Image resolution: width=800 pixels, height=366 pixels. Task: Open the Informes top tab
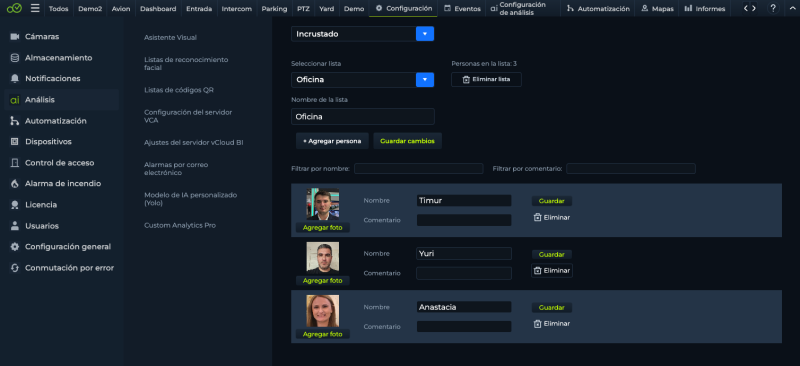point(704,9)
